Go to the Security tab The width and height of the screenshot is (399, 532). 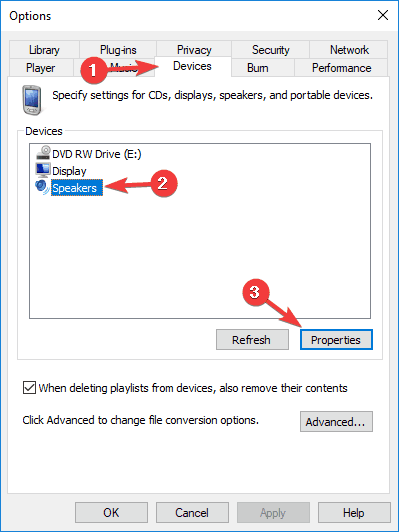(x=270, y=50)
